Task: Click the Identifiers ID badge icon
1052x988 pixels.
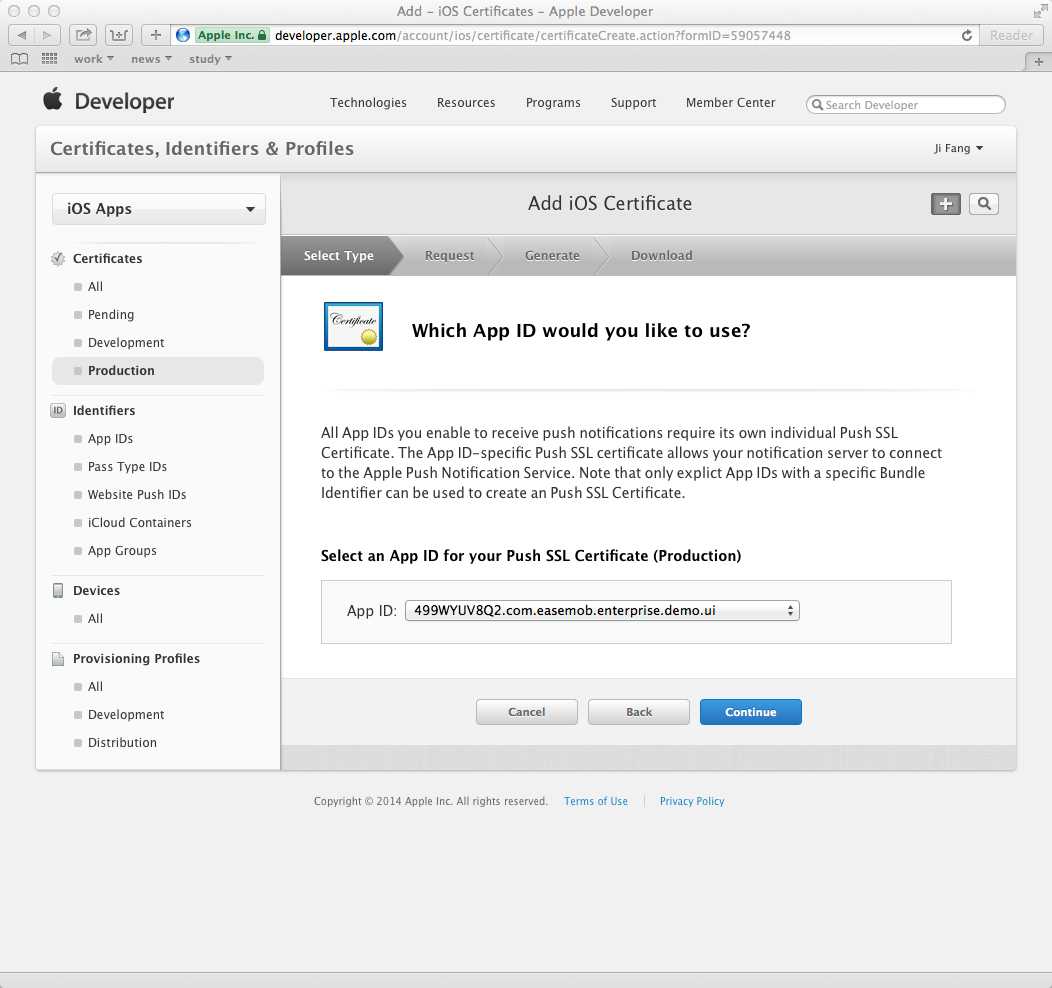Action: click(x=58, y=410)
